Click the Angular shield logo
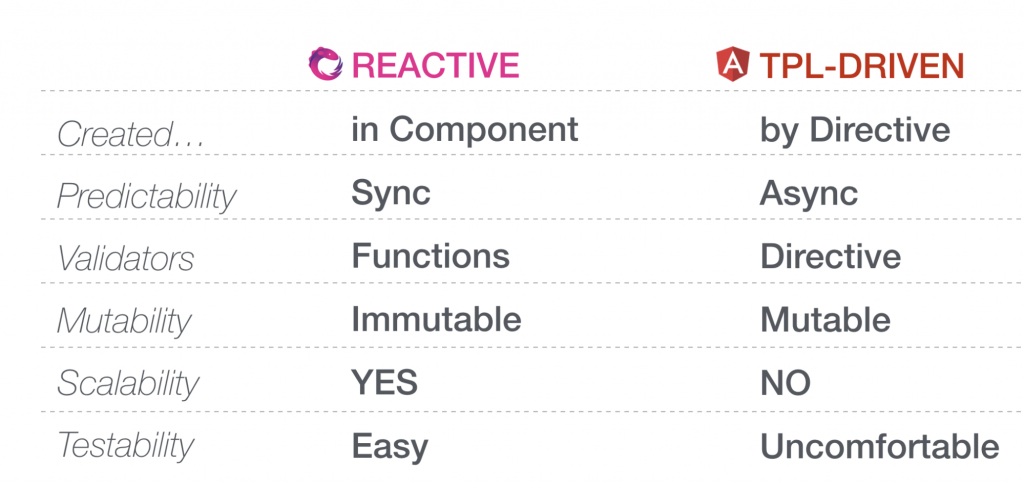 click(x=733, y=65)
